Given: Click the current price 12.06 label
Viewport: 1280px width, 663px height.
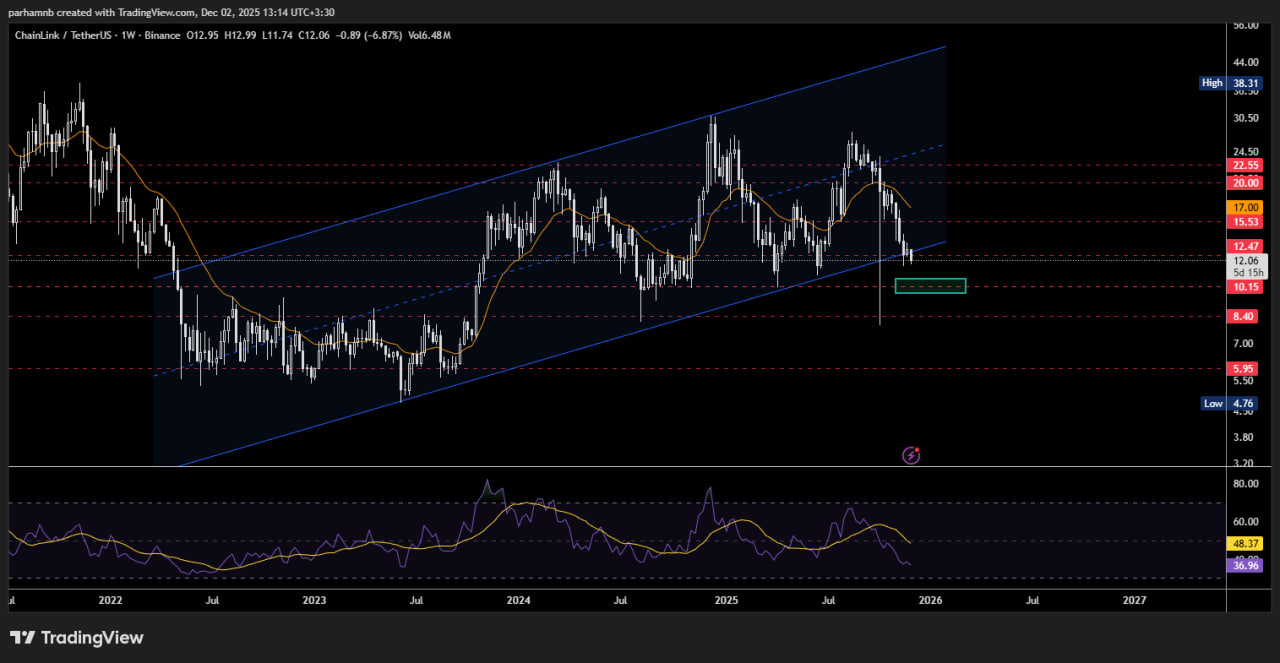Looking at the screenshot, I should 1245,260.
